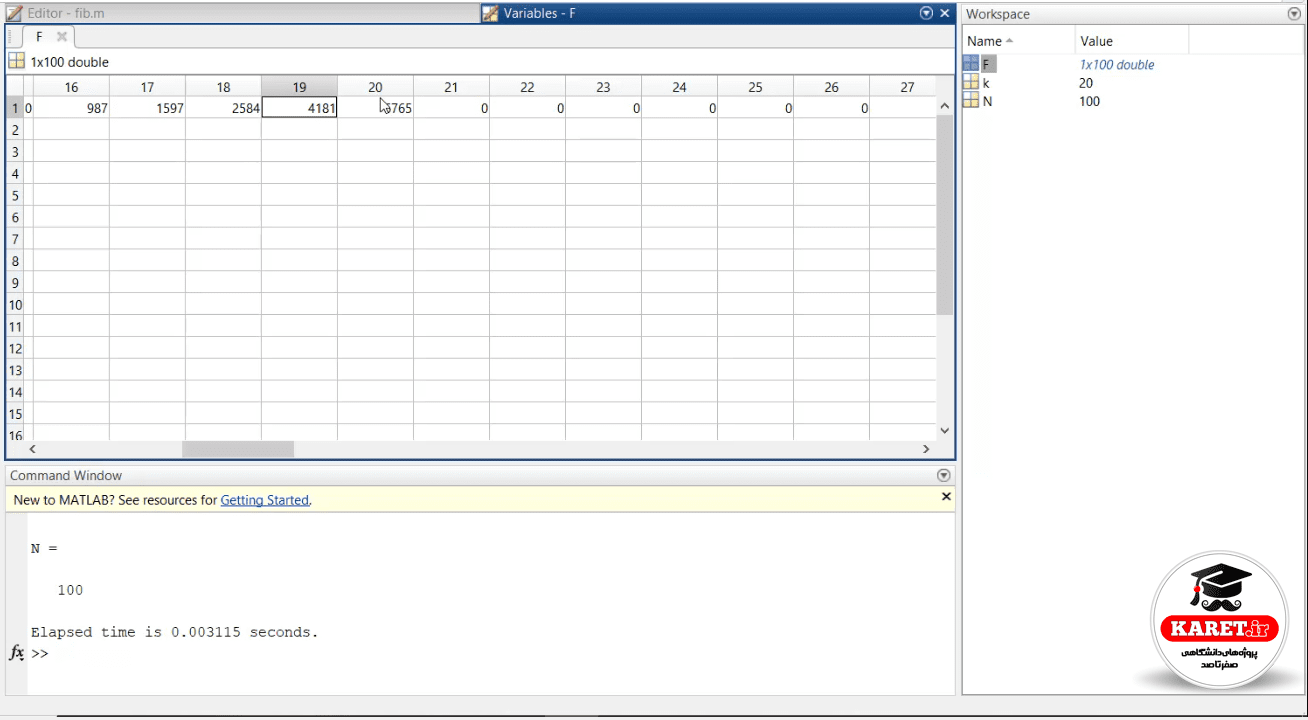
Task: Select the N variable icon in Workspace
Action: pyautogui.click(x=971, y=101)
